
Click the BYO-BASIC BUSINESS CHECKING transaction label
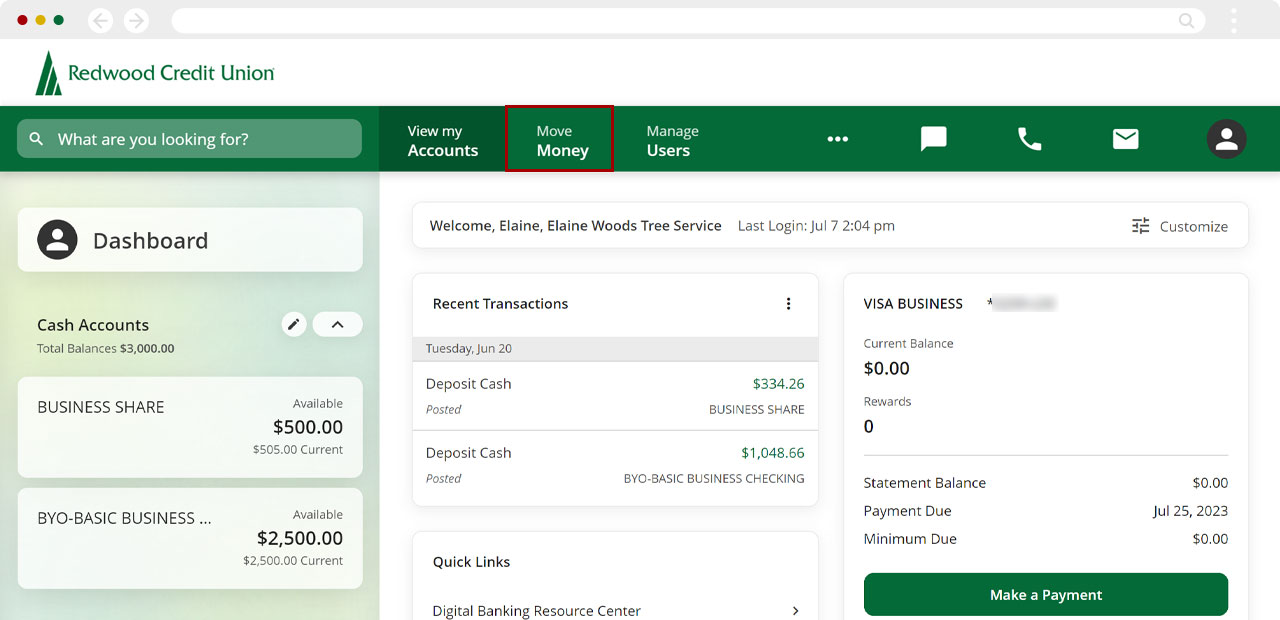point(714,479)
